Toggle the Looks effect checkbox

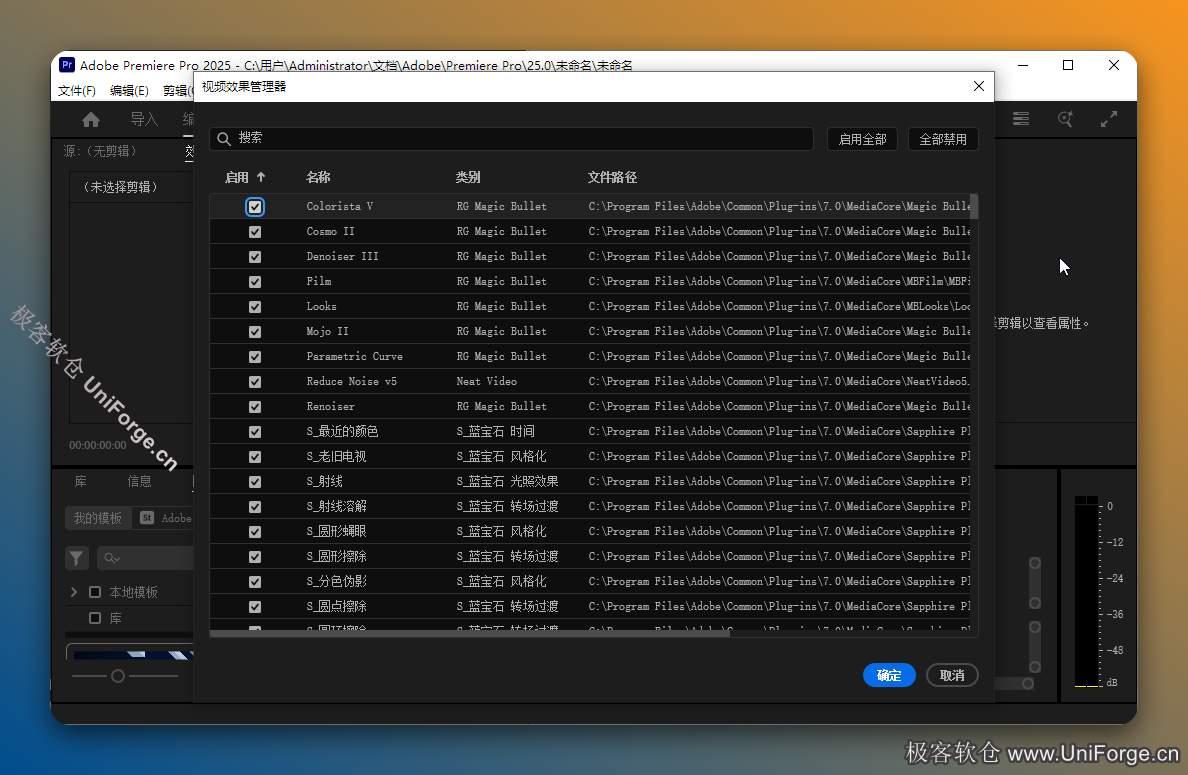tap(255, 307)
